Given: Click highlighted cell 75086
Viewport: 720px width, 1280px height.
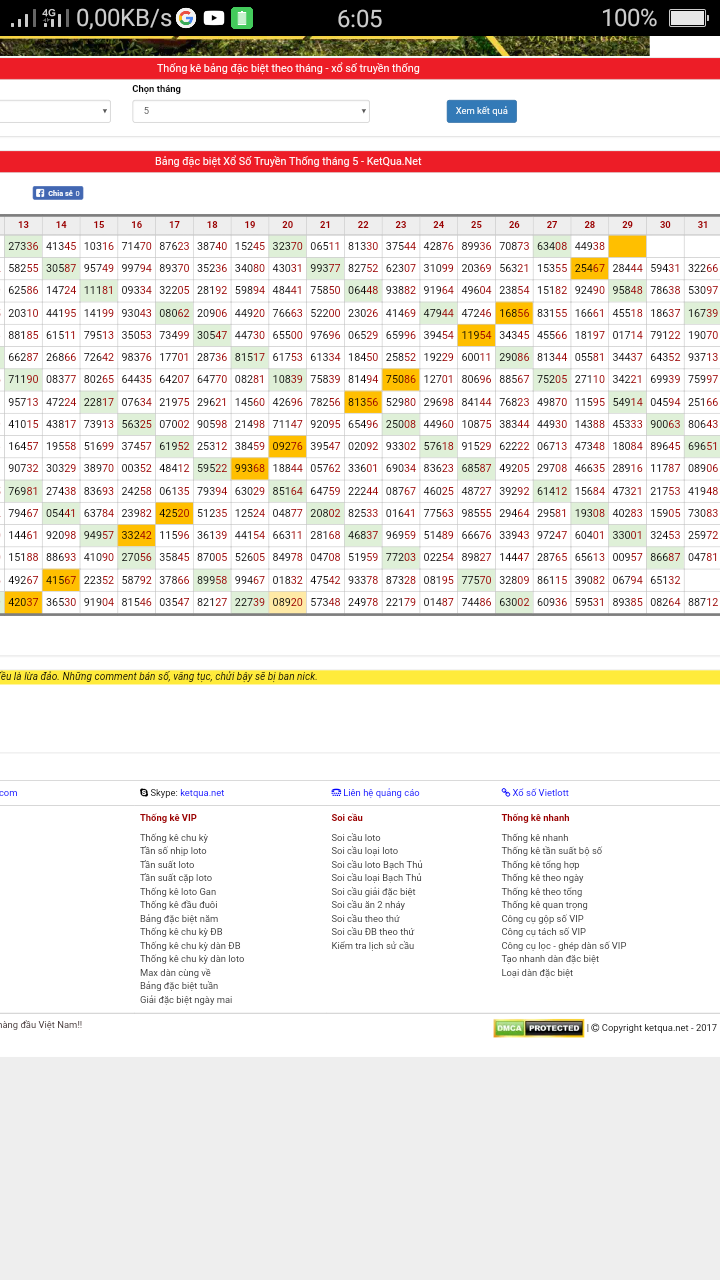Looking at the screenshot, I should point(401,379).
